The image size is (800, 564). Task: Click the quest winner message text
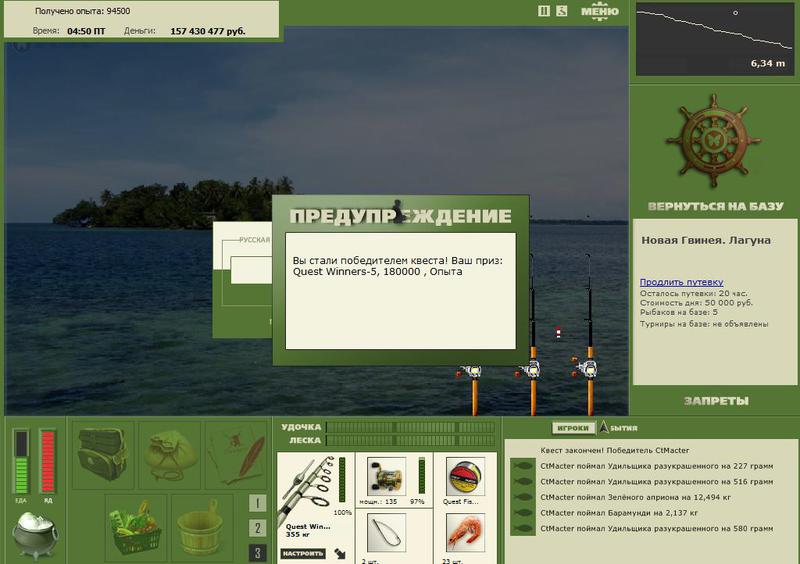pos(398,266)
